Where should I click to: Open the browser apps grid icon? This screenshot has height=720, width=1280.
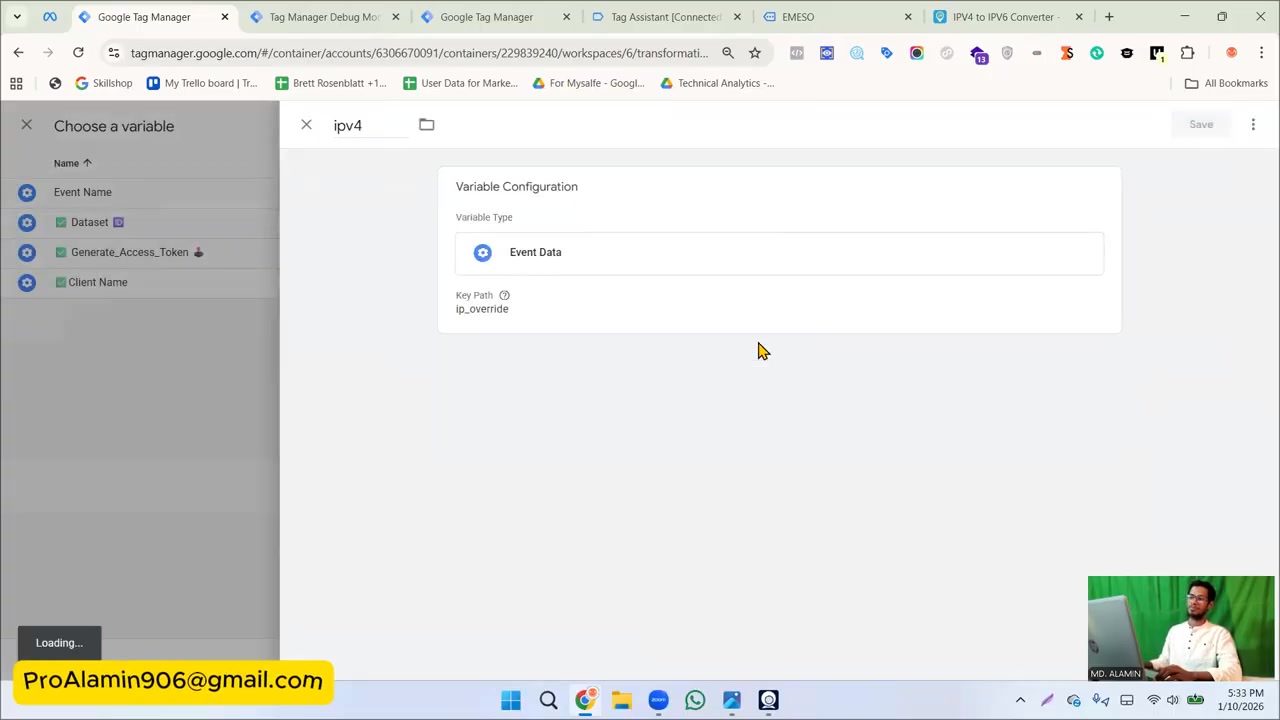(x=17, y=83)
